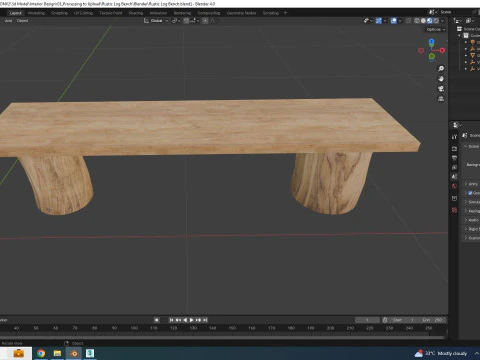Image resolution: width=480 pixels, height=360 pixels.
Task: Switch to the Geometry Nodes workspace tab
Action: click(241, 13)
